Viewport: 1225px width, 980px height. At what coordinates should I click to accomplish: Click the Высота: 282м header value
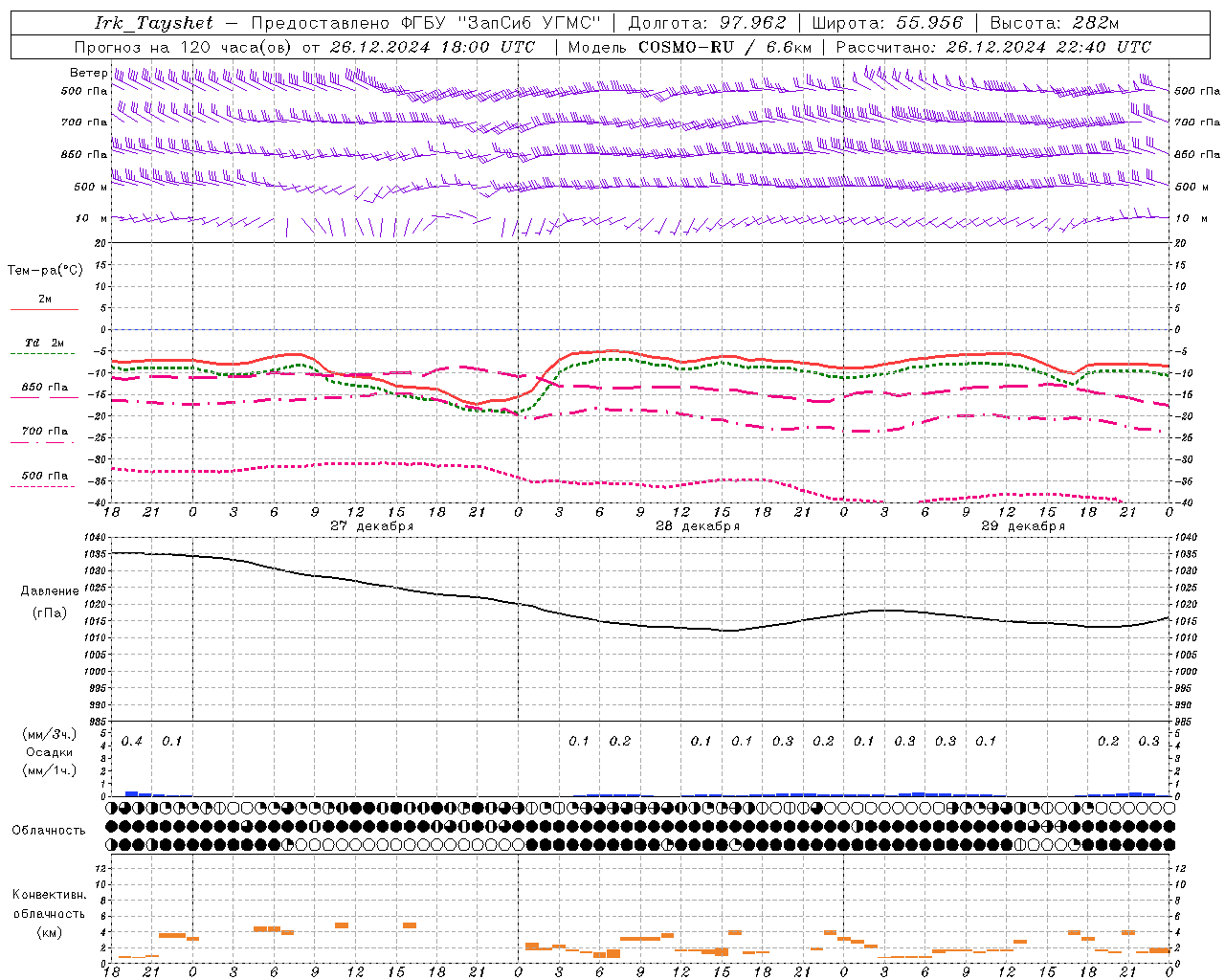1055,23
